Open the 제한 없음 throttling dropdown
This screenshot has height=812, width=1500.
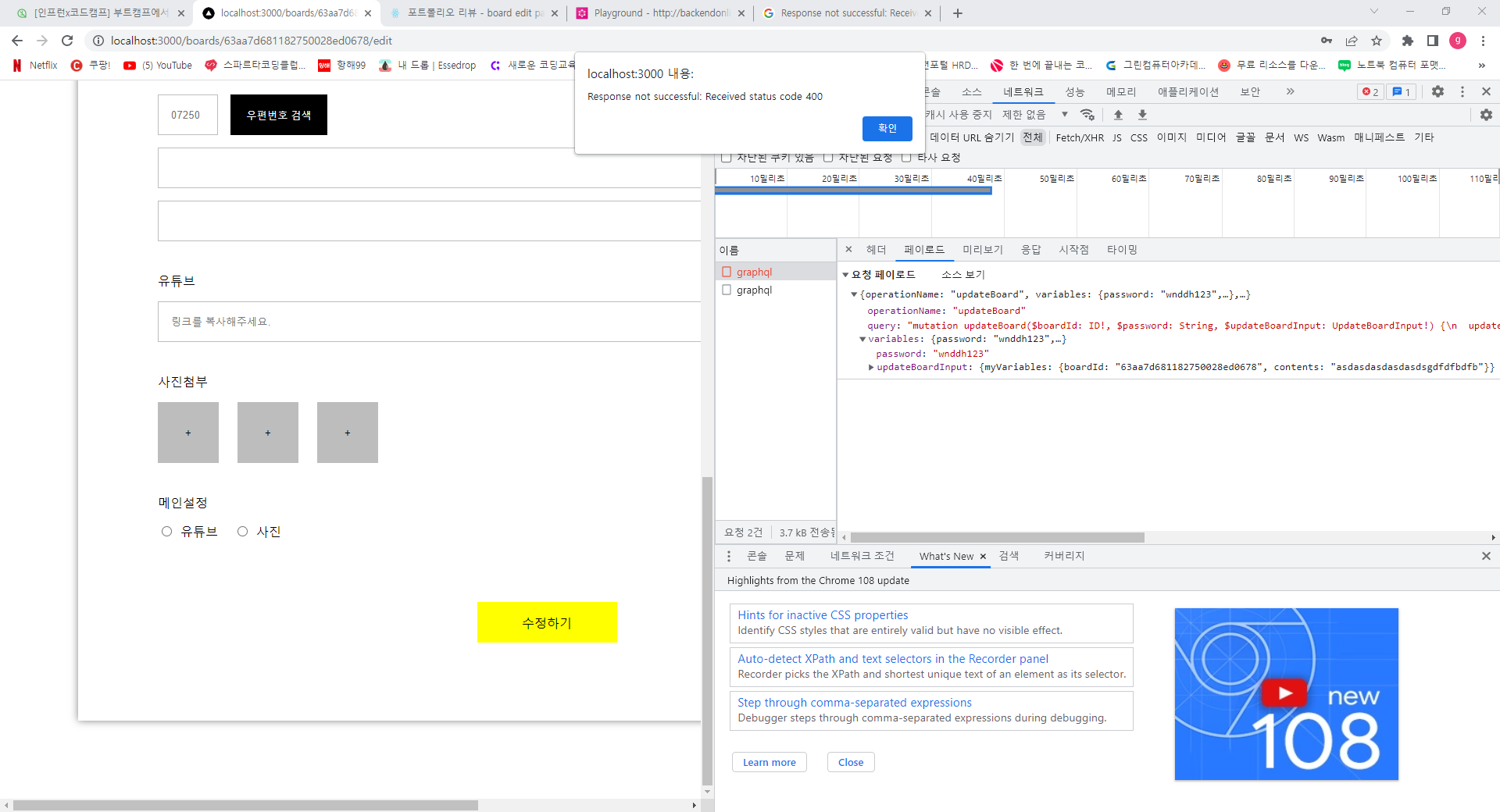1035,115
